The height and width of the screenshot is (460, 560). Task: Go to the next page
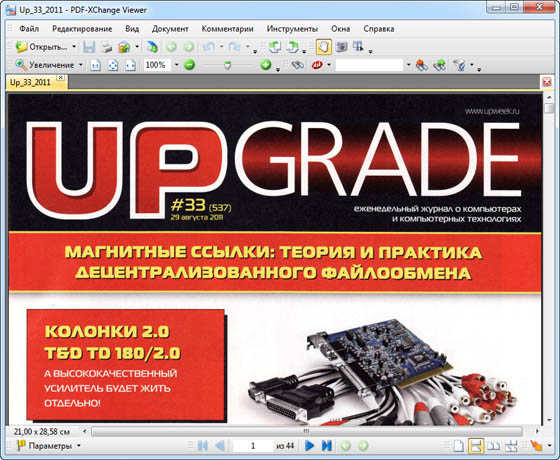tap(310, 445)
